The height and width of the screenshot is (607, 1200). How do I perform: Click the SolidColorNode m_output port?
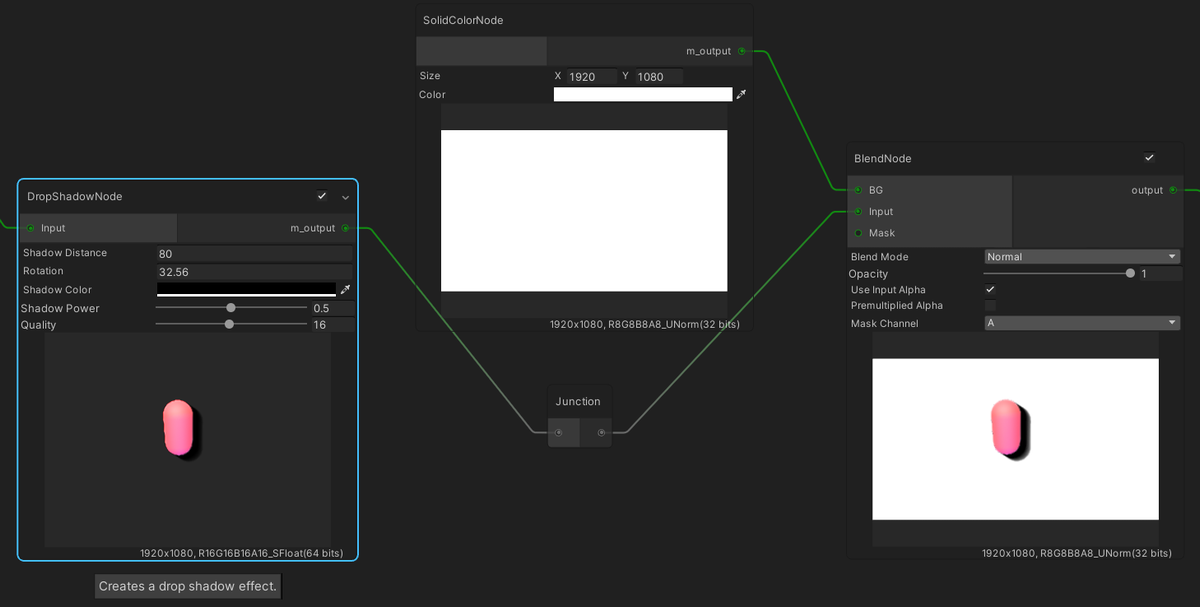coord(741,51)
